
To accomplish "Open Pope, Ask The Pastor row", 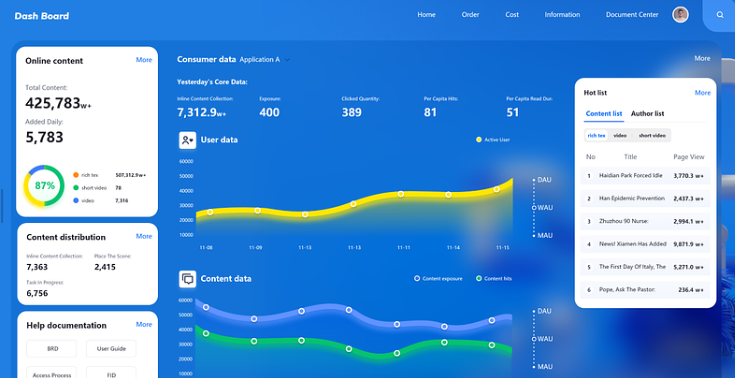I will pyautogui.click(x=645, y=290).
